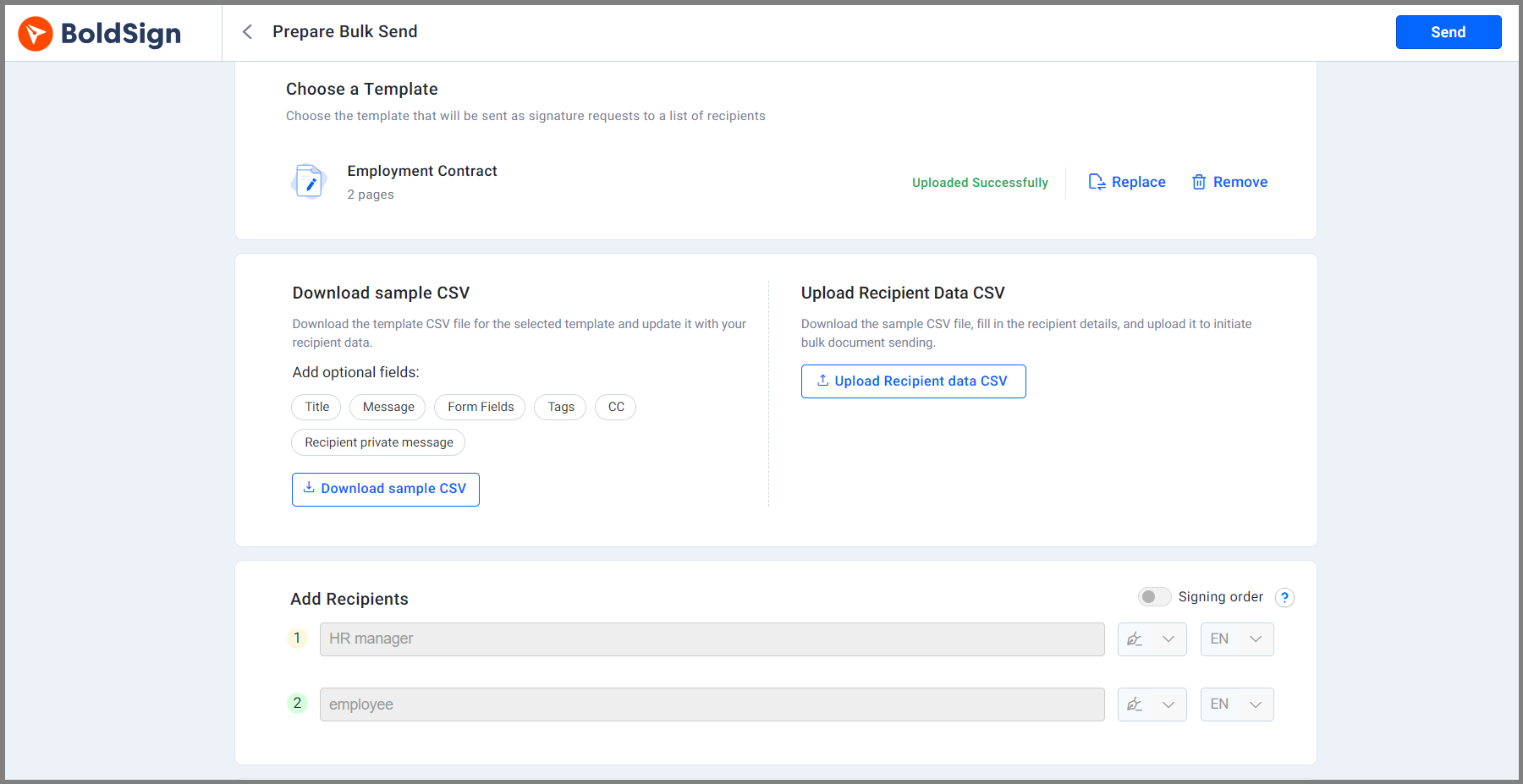Toggle the Form Fields optional chip

click(x=480, y=407)
